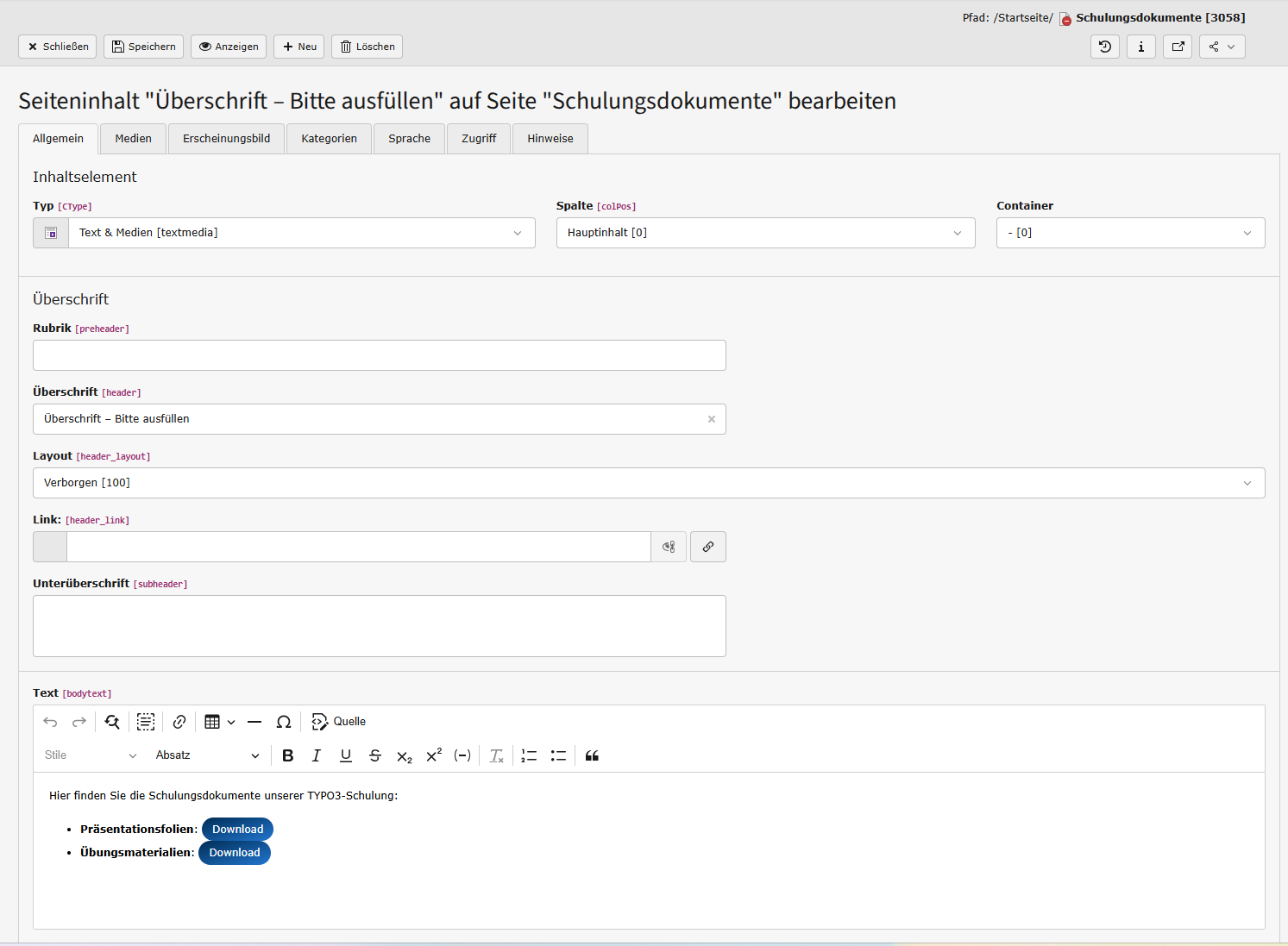Open the link browser for header link
1288x946 pixels.
(708, 547)
